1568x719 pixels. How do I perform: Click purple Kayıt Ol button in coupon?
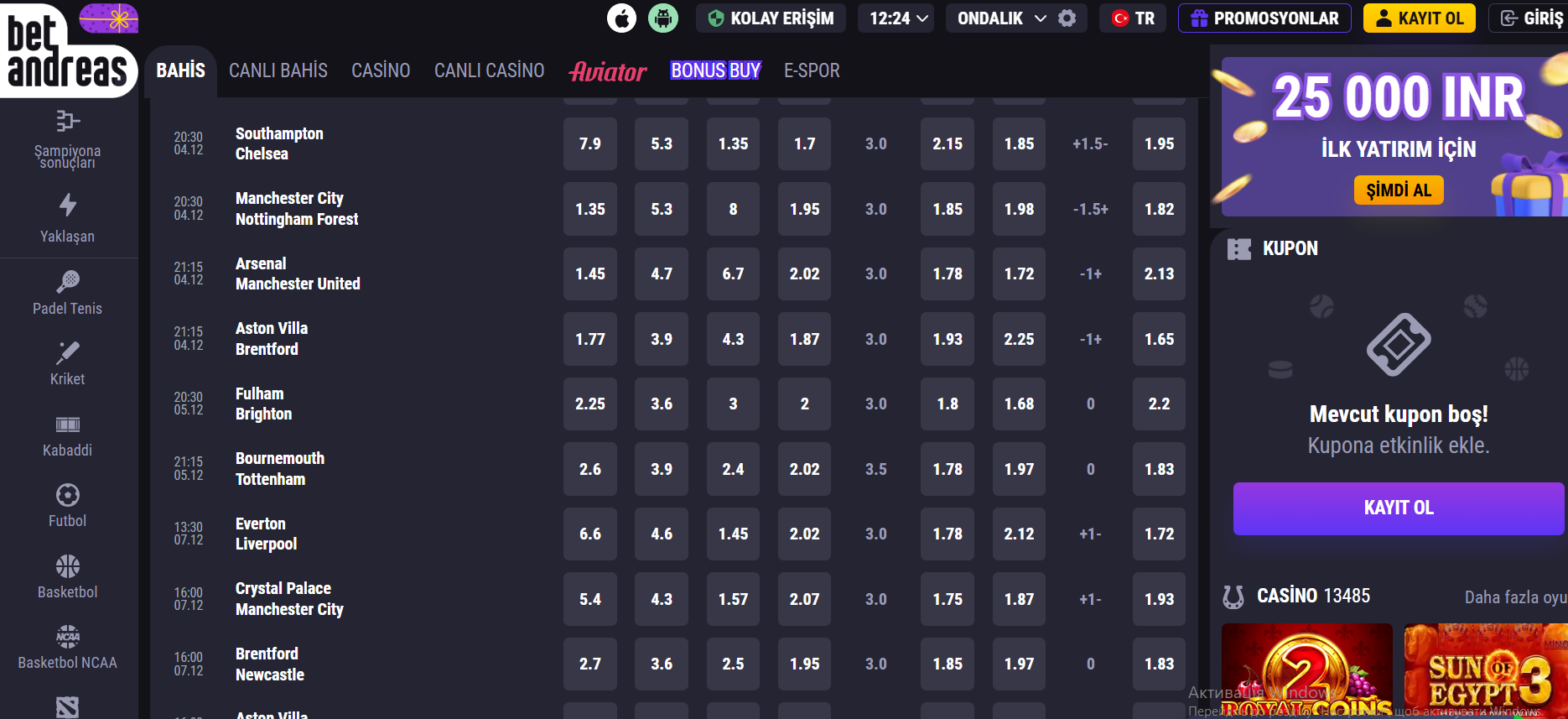coord(1399,508)
